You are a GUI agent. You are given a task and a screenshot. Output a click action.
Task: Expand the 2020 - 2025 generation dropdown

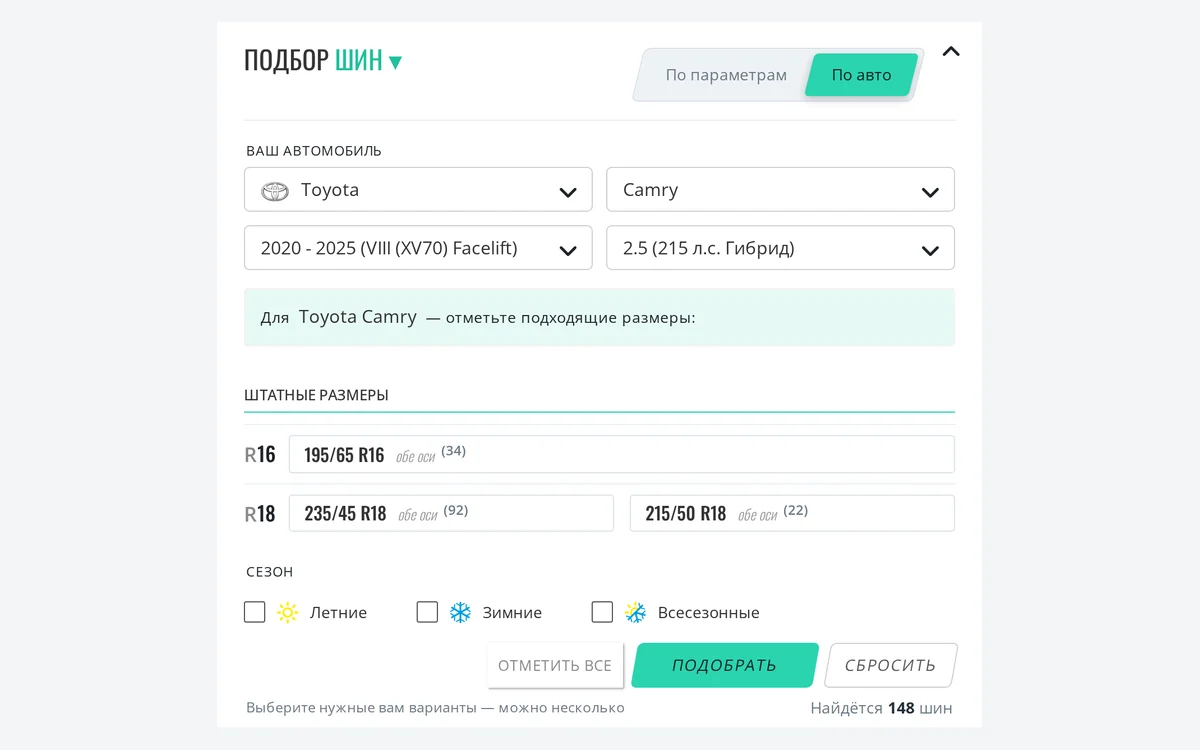(x=418, y=248)
